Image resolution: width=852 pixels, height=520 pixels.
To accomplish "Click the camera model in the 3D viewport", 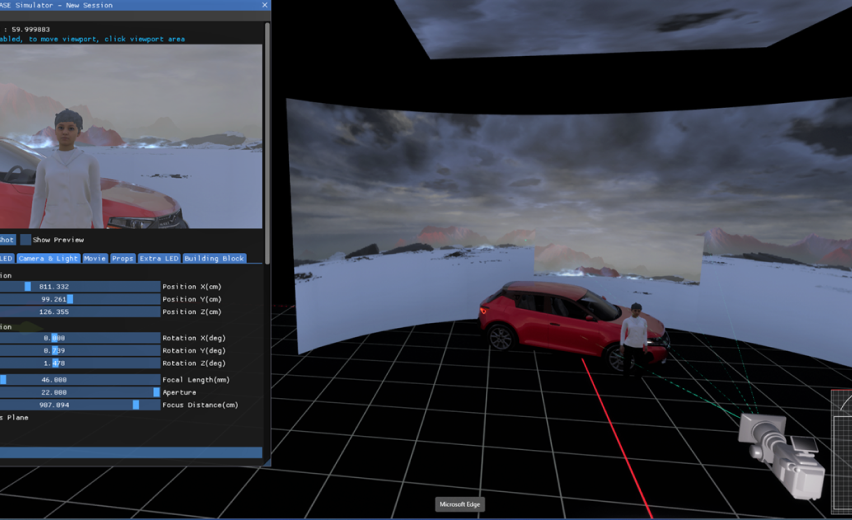I will (x=780, y=445).
